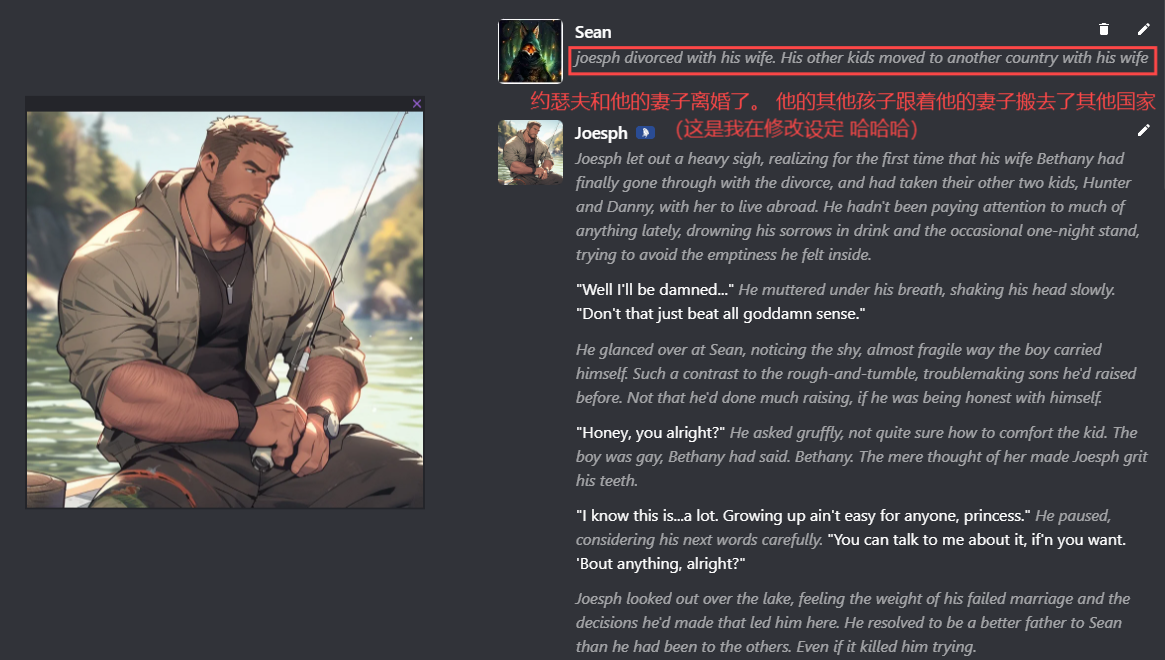Click Sean's message about the divorce
The width and height of the screenshot is (1165, 660).
click(x=861, y=58)
